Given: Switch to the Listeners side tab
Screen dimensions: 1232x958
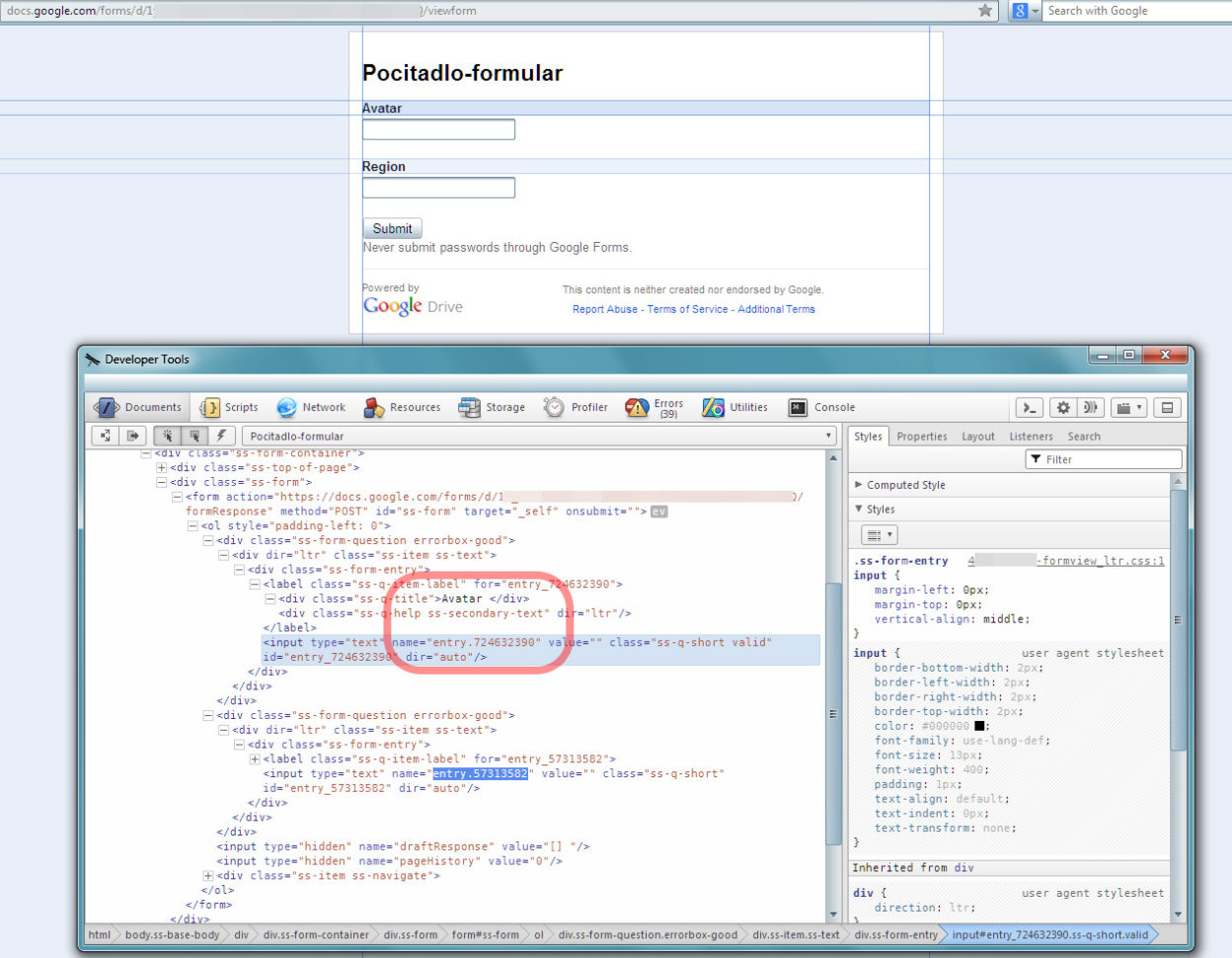Looking at the screenshot, I should pyautogui.click(x=1031, y=436).
